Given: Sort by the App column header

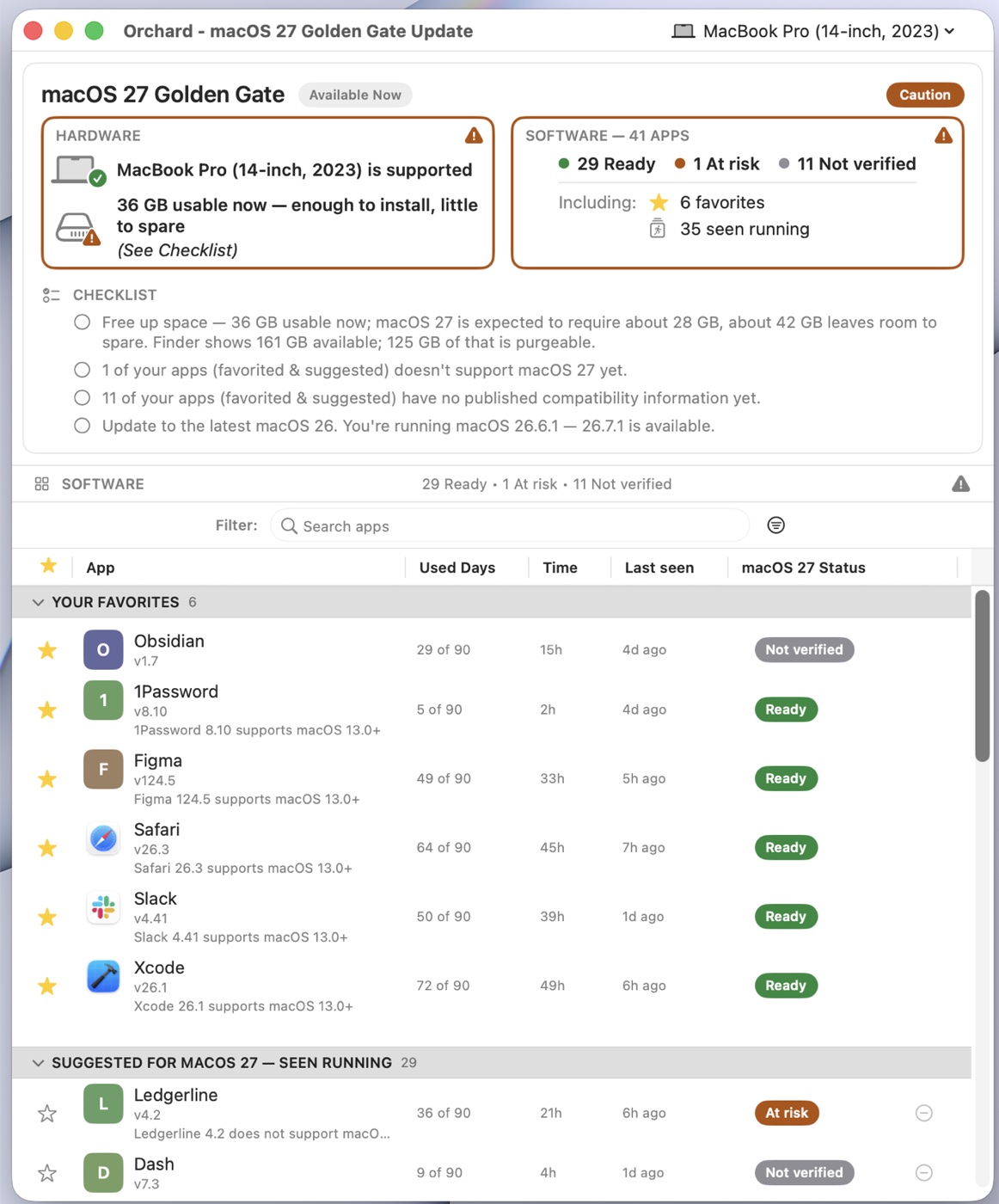Looking at the screenshot, I should point(101,568).
